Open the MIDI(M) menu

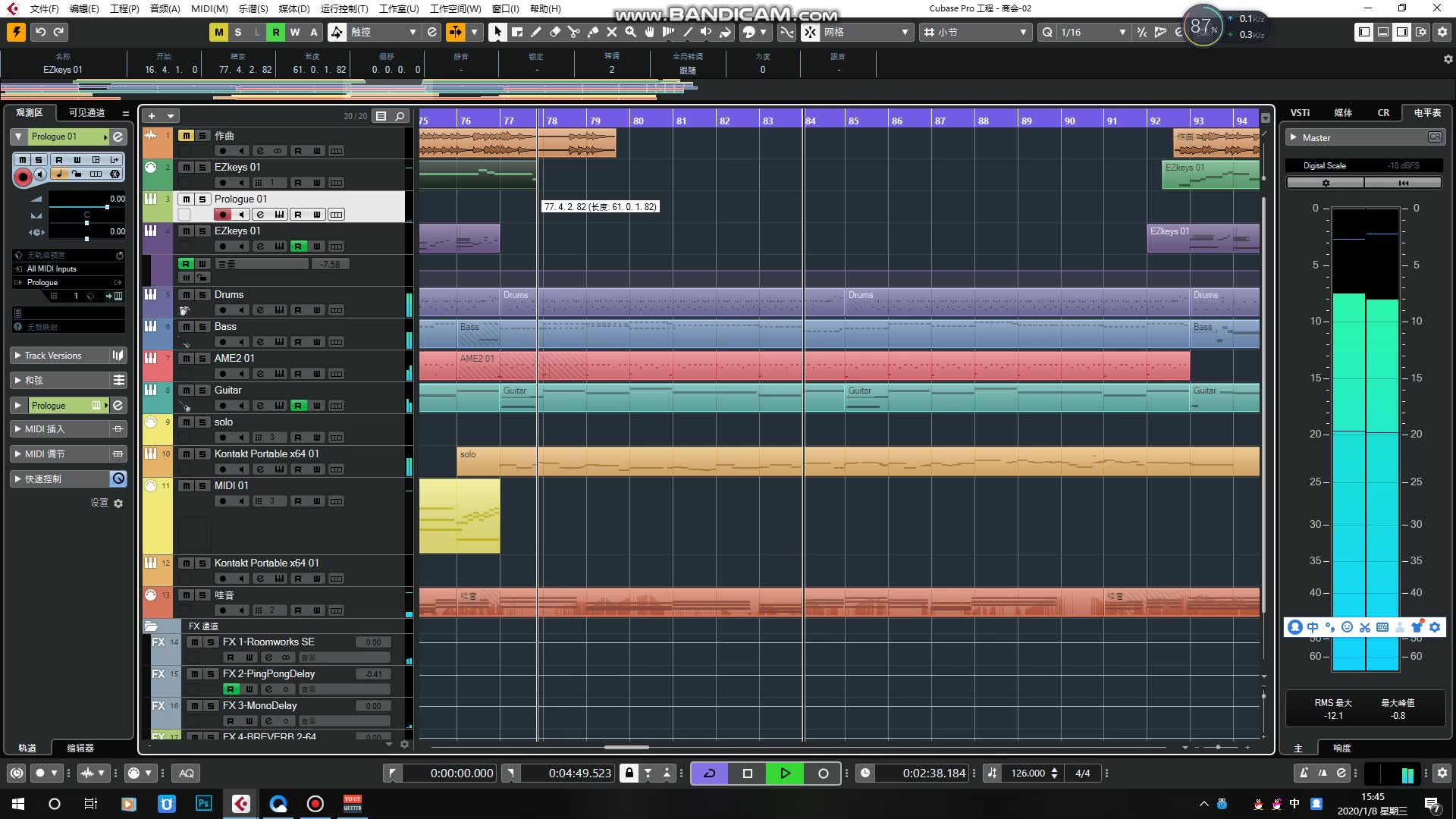tap(209, 8)
